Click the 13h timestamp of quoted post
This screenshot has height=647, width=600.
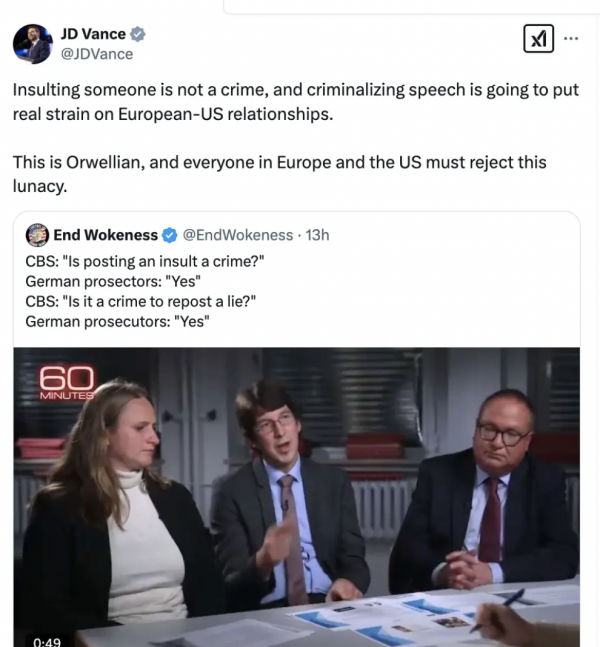pos(317,235)
